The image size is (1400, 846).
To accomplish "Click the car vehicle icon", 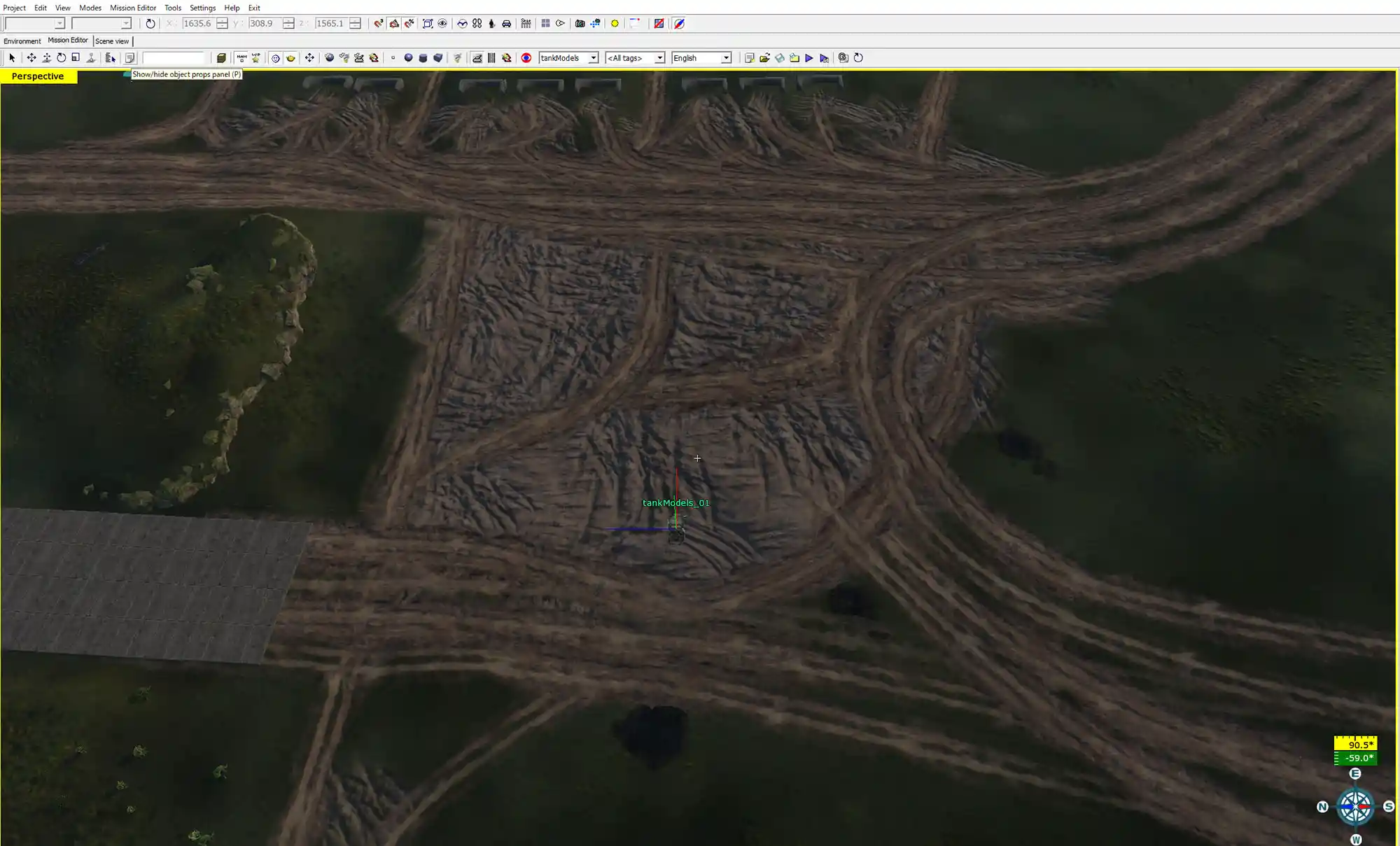I will point(506,24).
